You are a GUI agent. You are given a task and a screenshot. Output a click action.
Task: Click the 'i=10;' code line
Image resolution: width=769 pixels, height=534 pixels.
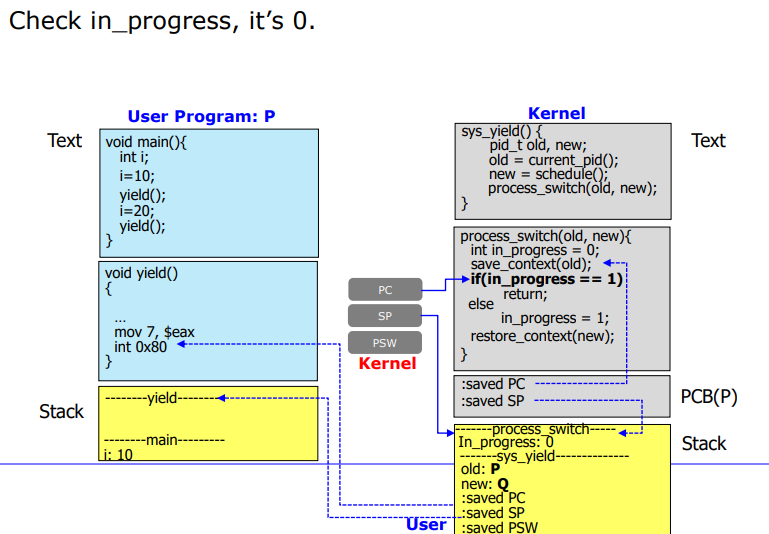click(137, 176)
